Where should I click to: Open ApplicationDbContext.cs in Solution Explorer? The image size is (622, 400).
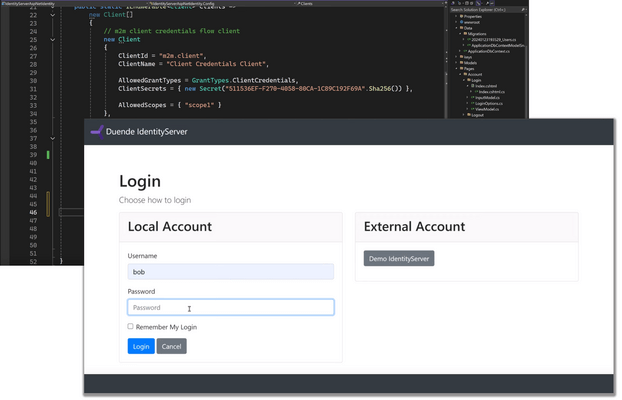point(489,51)
